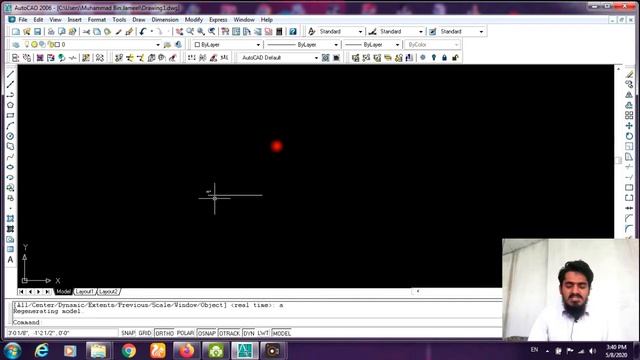Select the Mirror modify tool

[629, 95]
